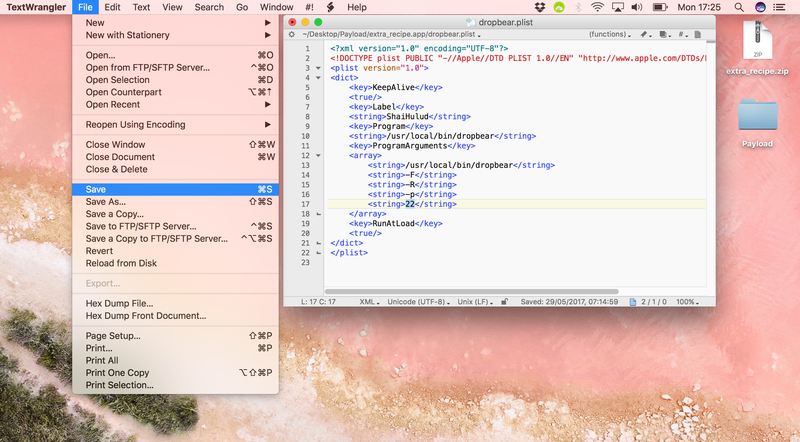Click the 2 / 1 / 0 document statistics text
Screen dimensions: 800x442
654,302
